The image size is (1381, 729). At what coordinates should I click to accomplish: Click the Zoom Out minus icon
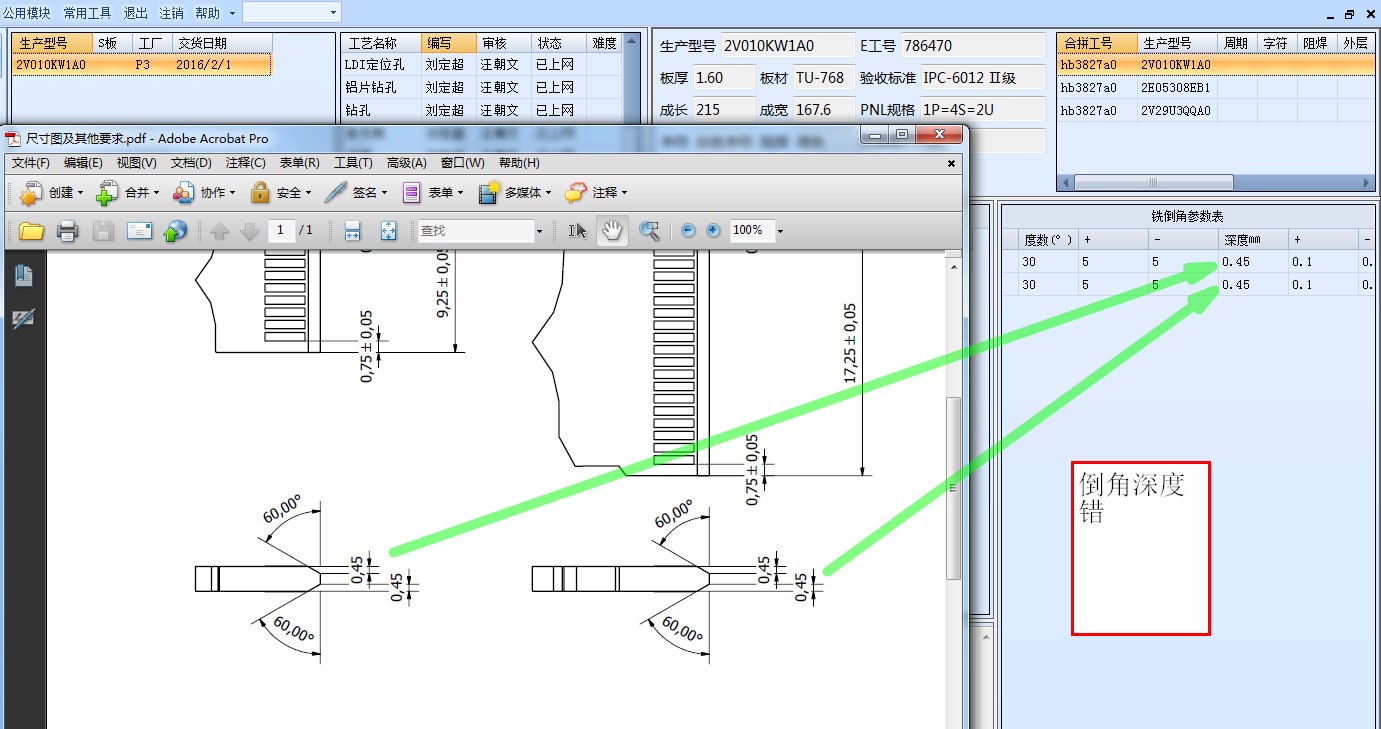(688, 231)
